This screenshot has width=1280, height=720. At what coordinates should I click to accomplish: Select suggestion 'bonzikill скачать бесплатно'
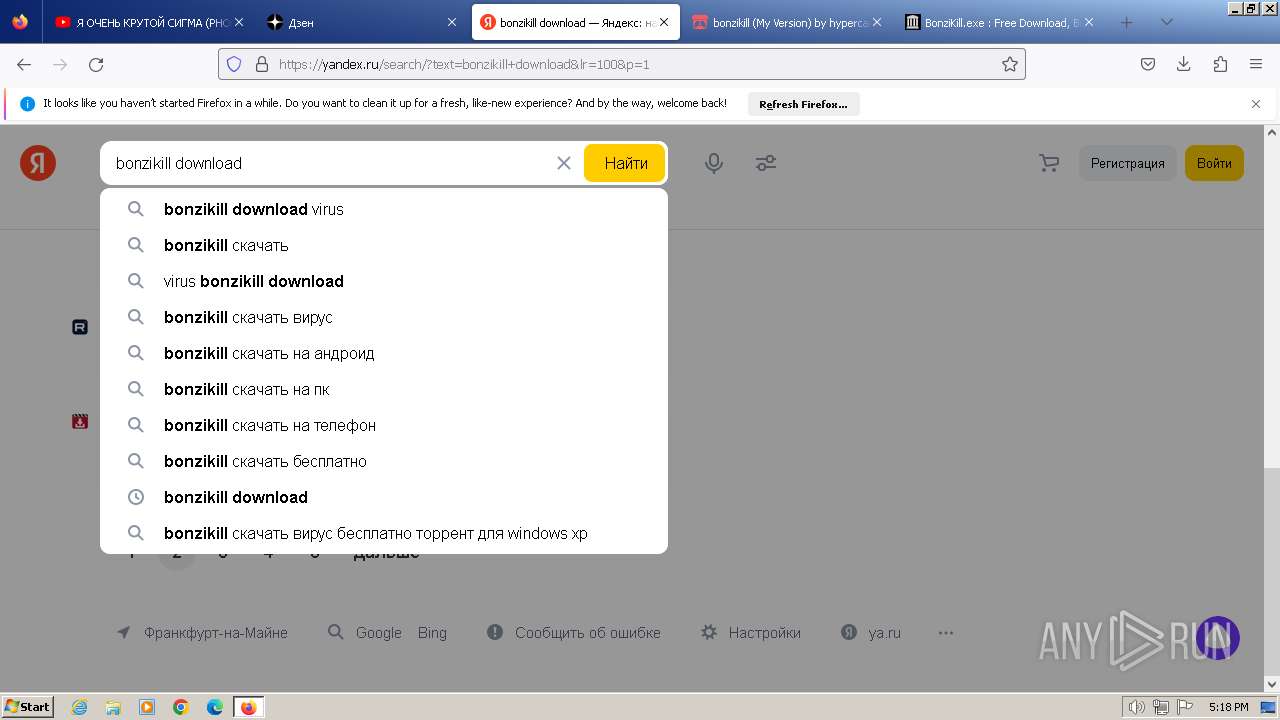(x=384, y=461)
